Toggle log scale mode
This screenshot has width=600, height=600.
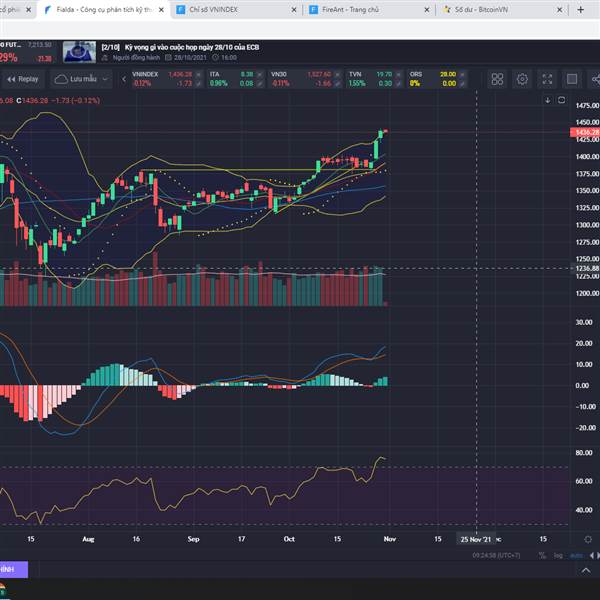[558, 555]
